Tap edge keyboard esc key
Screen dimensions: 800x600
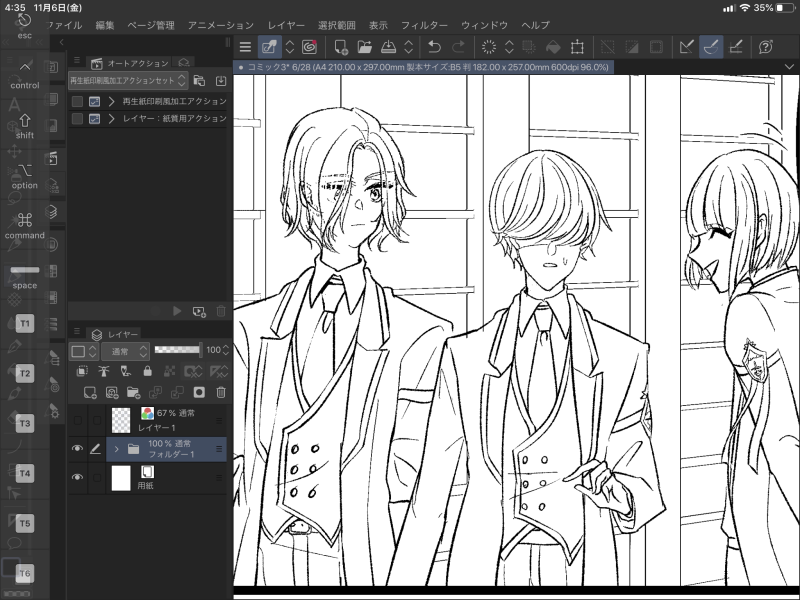point(24,27)
